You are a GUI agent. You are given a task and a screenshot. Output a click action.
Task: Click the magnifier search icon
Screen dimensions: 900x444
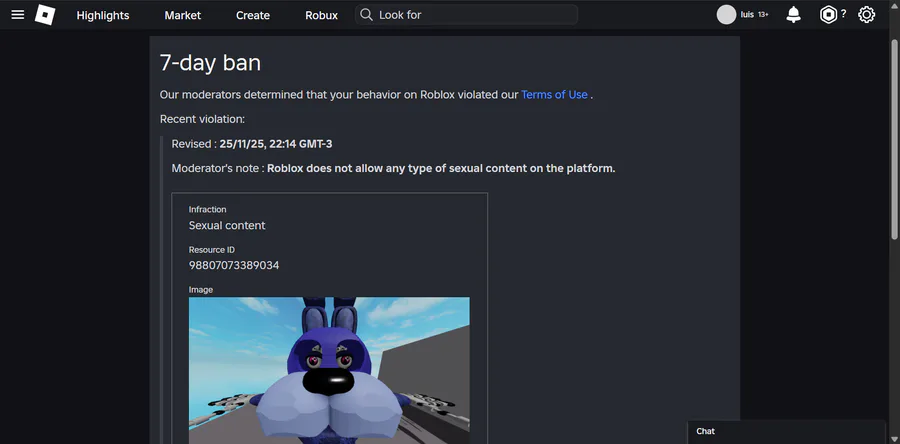(366, 15)
